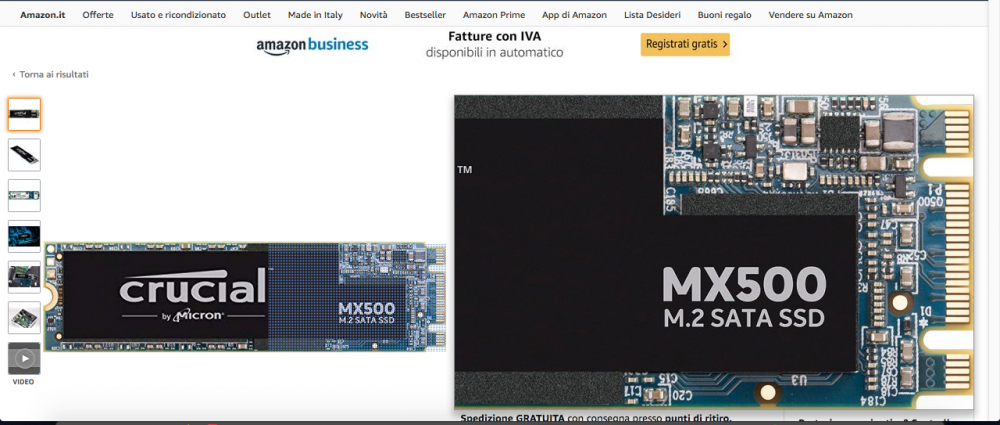Open Buoni regalo page
Viewport: 1000px width, 425px height.
click(724, 15)
